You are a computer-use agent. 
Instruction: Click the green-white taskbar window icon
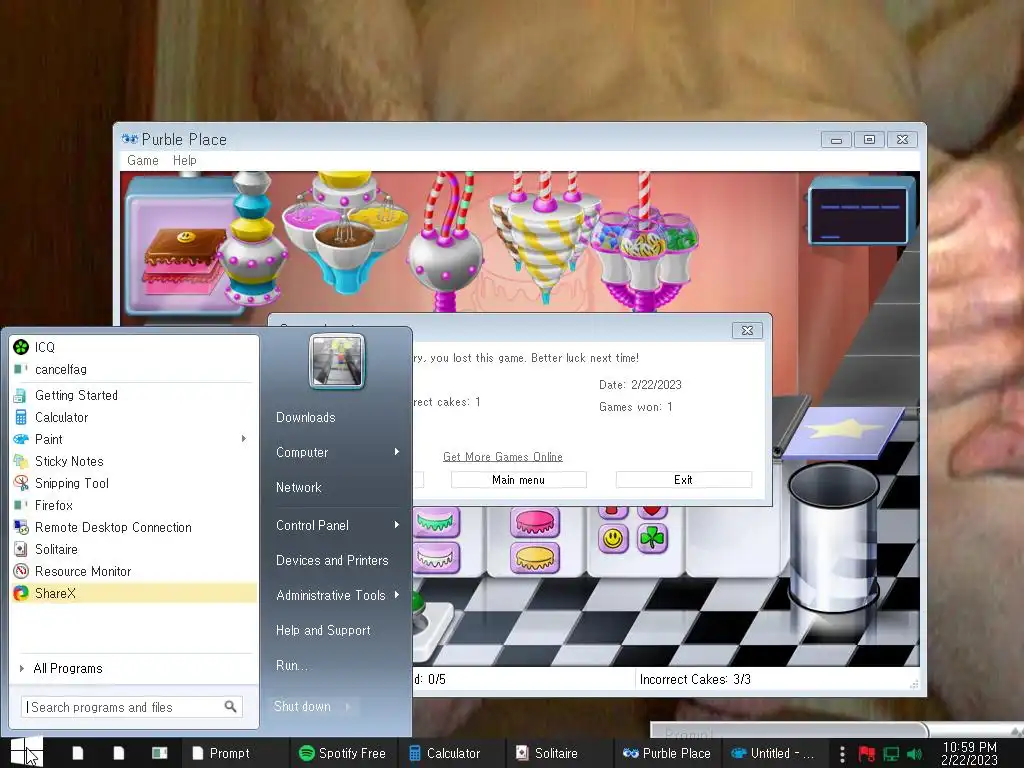click(159, 753)
